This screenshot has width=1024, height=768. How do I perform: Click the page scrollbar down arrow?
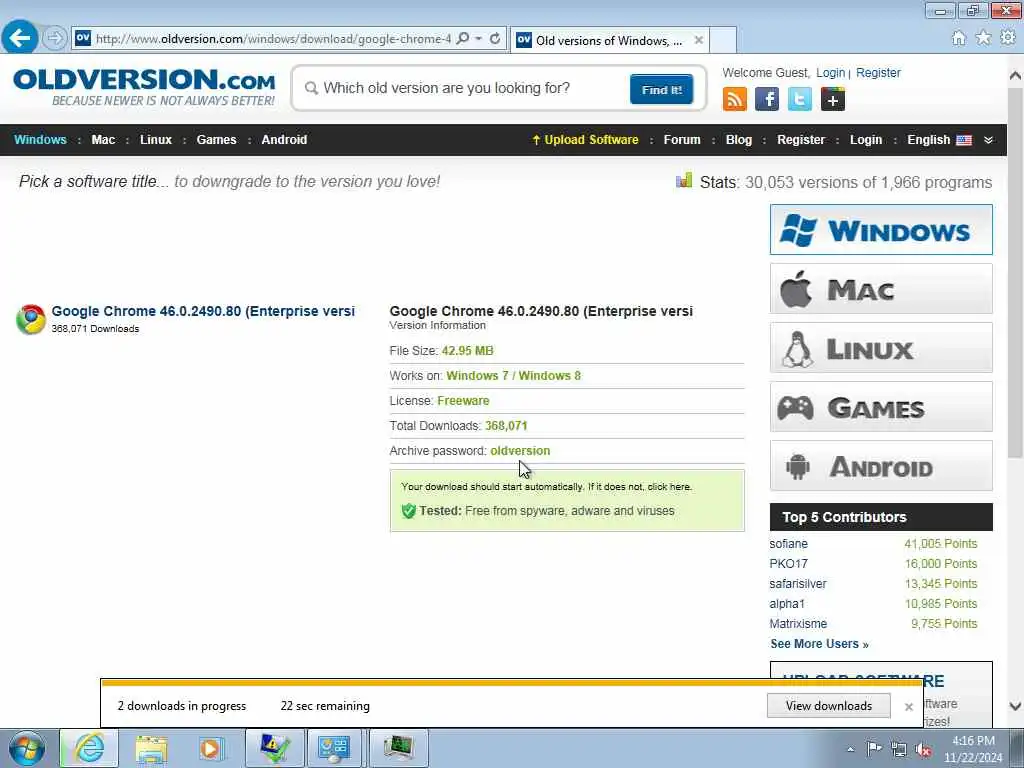pyautogui.click(x=1015, y=706)
